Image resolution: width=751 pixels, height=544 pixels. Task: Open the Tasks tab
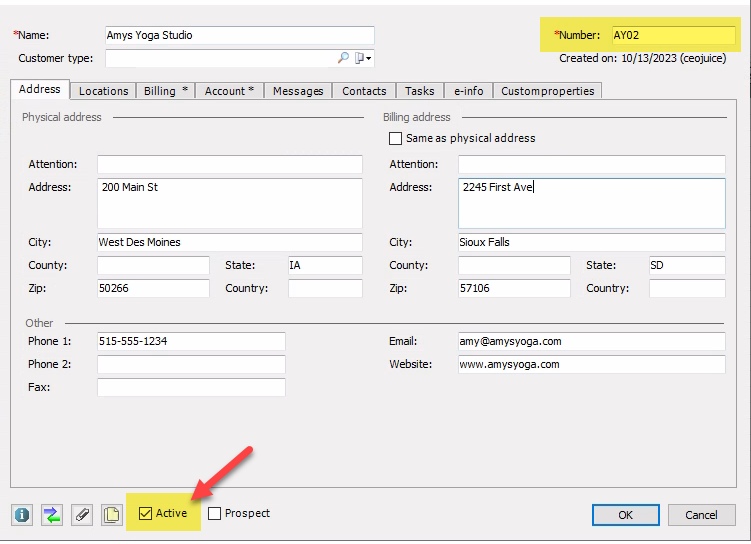coord(420,91)
